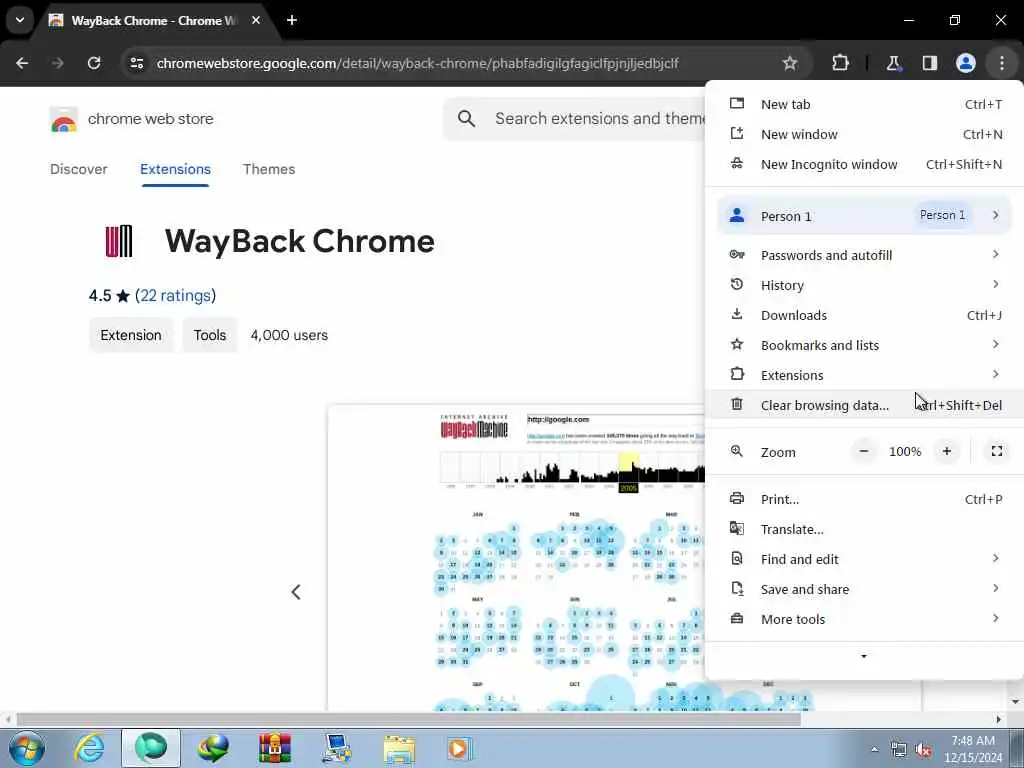Click the horizontal page scrollbar
The width and height of the screenshot is (1024, 768).
pyautogui.click(x=409, y=720)
